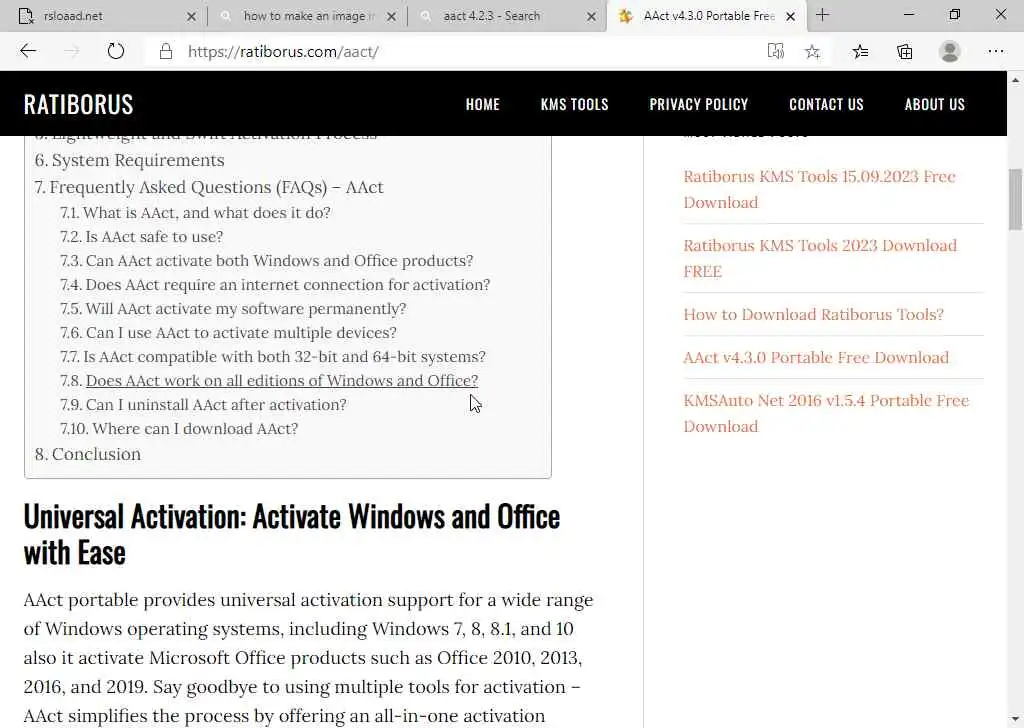Open the RATIBORUS site logo
Screen dimensions: 1024x728
click(78, 104)
